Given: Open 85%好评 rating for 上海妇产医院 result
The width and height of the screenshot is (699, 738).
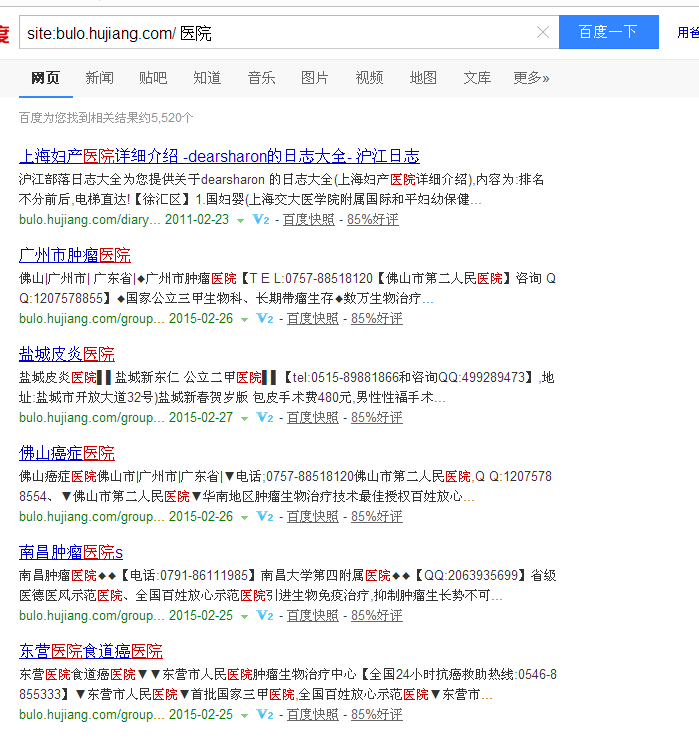Looking at the screenshot, I should click(x=373, y=220).
